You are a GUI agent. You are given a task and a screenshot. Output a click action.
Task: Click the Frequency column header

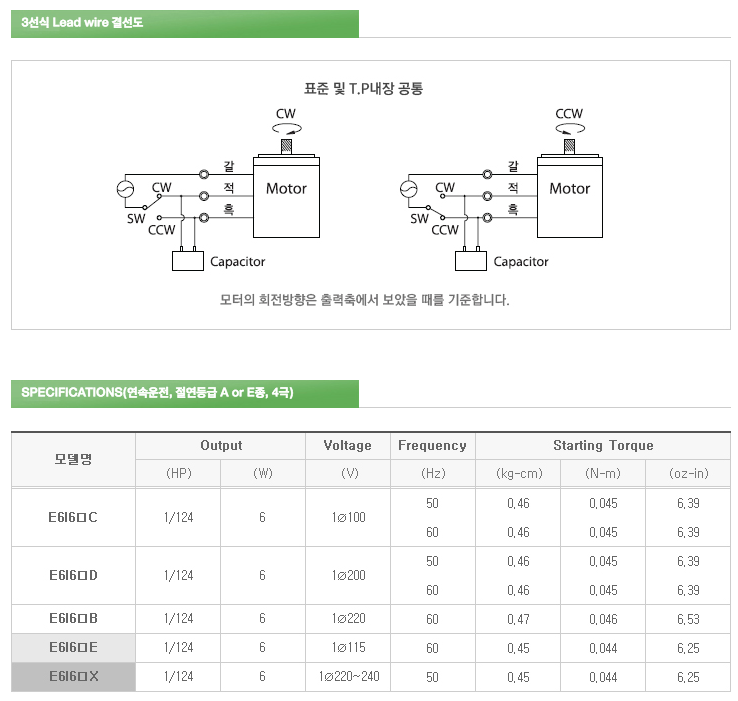(432, 446)
